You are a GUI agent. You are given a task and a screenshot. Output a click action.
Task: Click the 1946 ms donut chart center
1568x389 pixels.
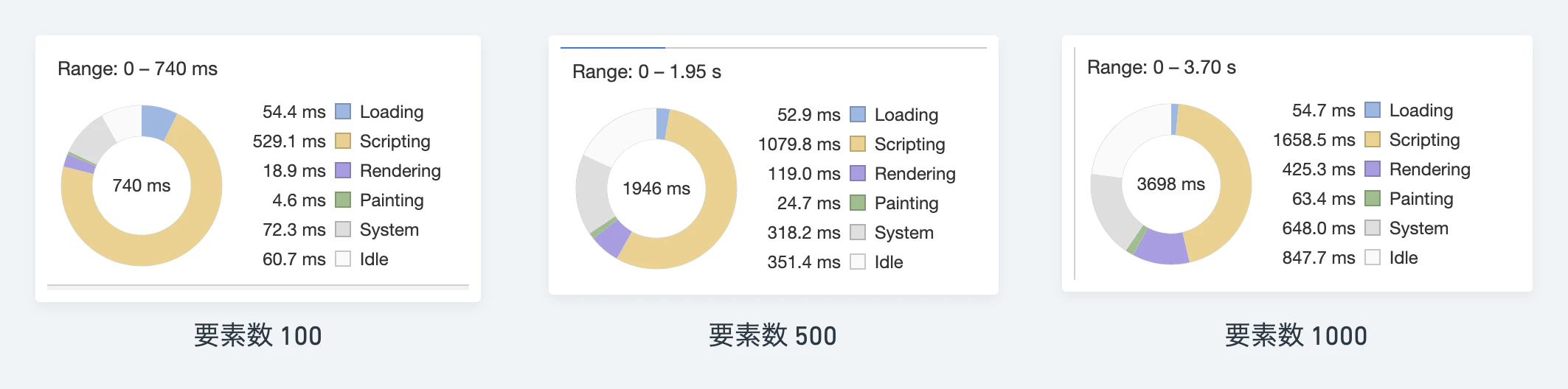(x=656, y=189)
